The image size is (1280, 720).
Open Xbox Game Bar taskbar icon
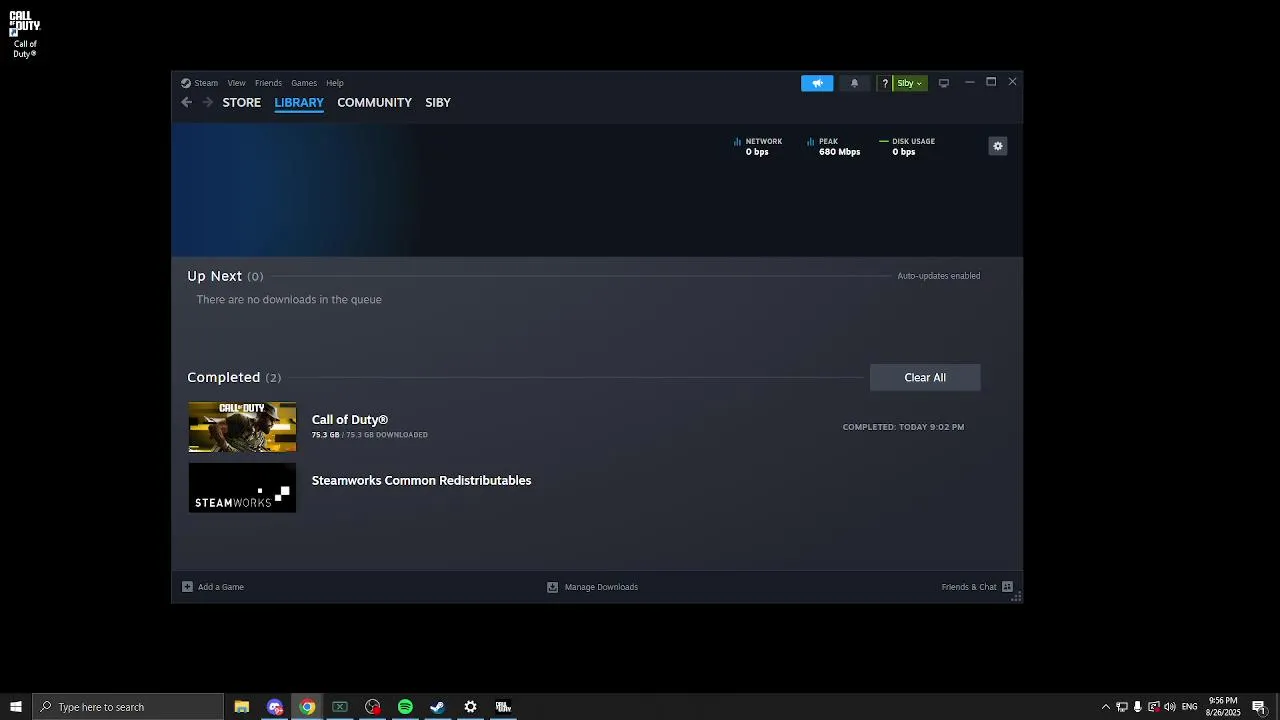(x=340, y=707)
